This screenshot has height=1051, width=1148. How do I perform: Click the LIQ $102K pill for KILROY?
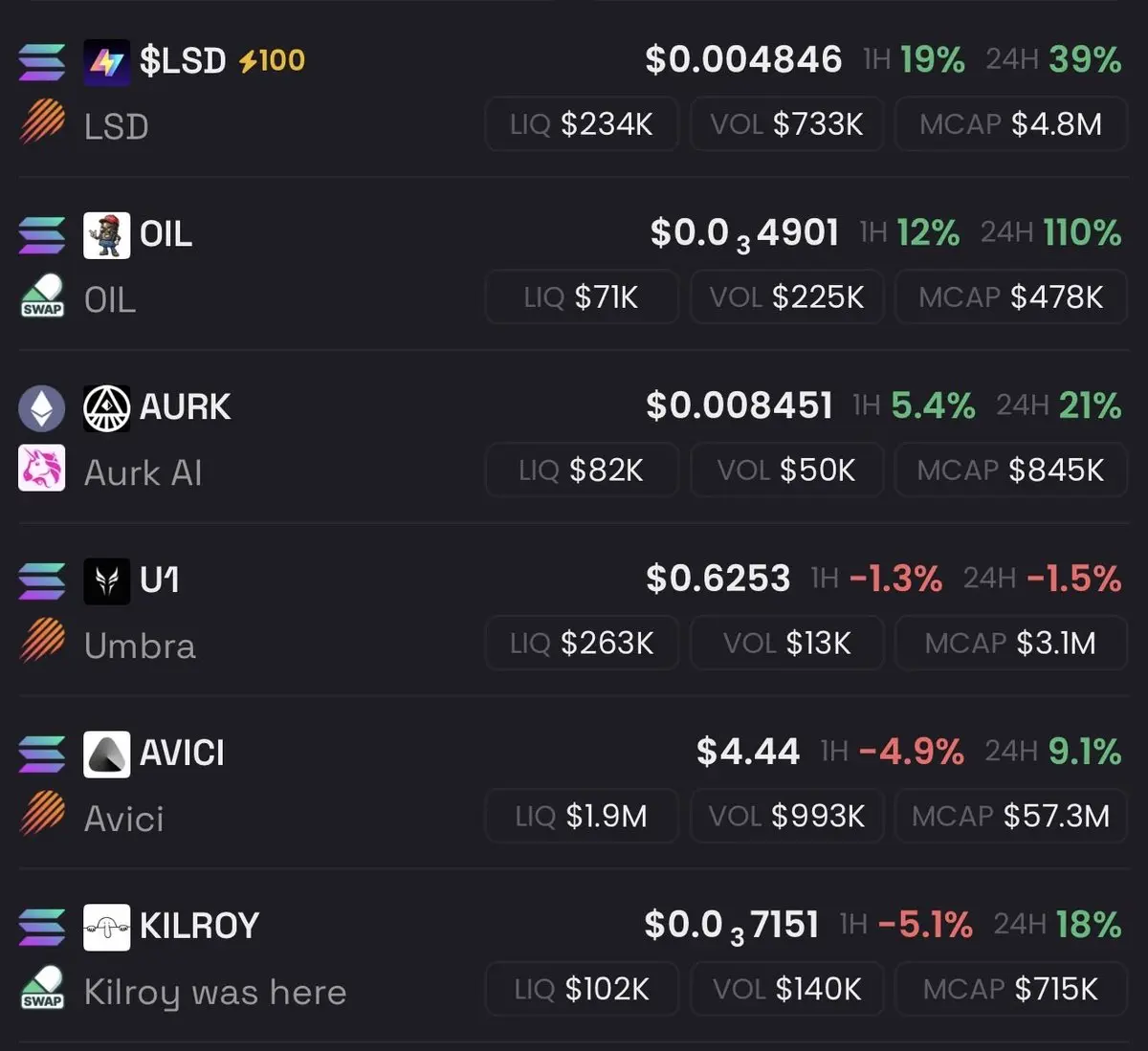(582, 989)
